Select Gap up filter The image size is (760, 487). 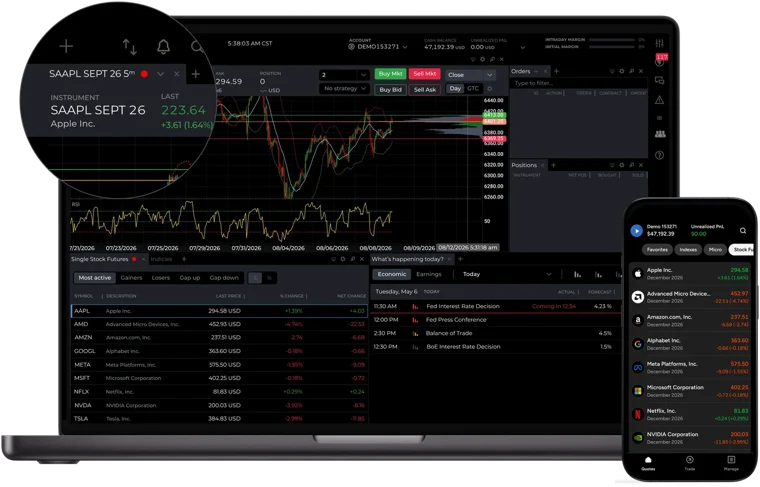[190, 278]
